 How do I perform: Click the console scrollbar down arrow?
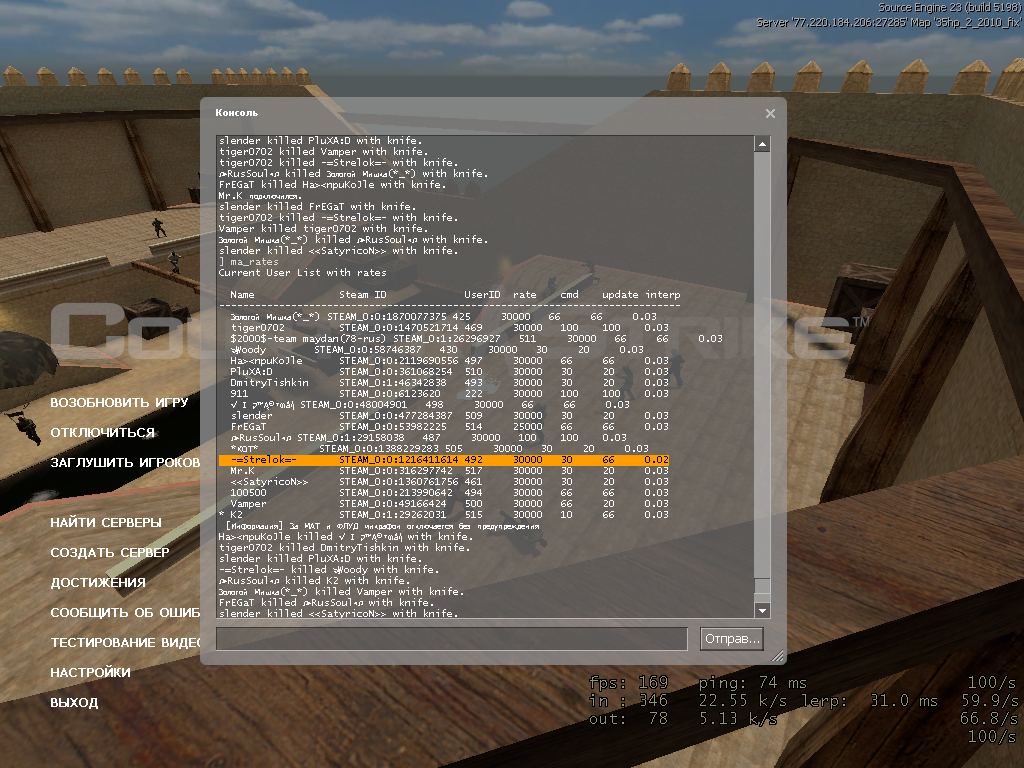(x=761, y=611)
